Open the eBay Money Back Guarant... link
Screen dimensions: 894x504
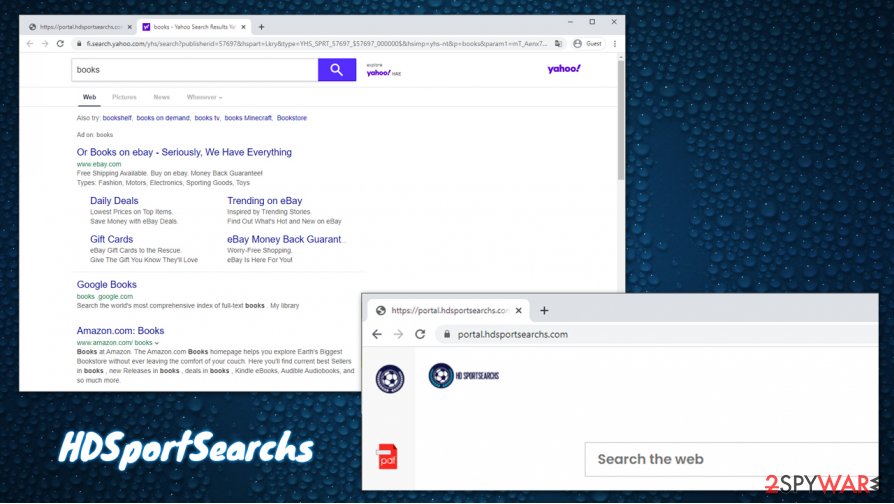[x=286, y=239]
